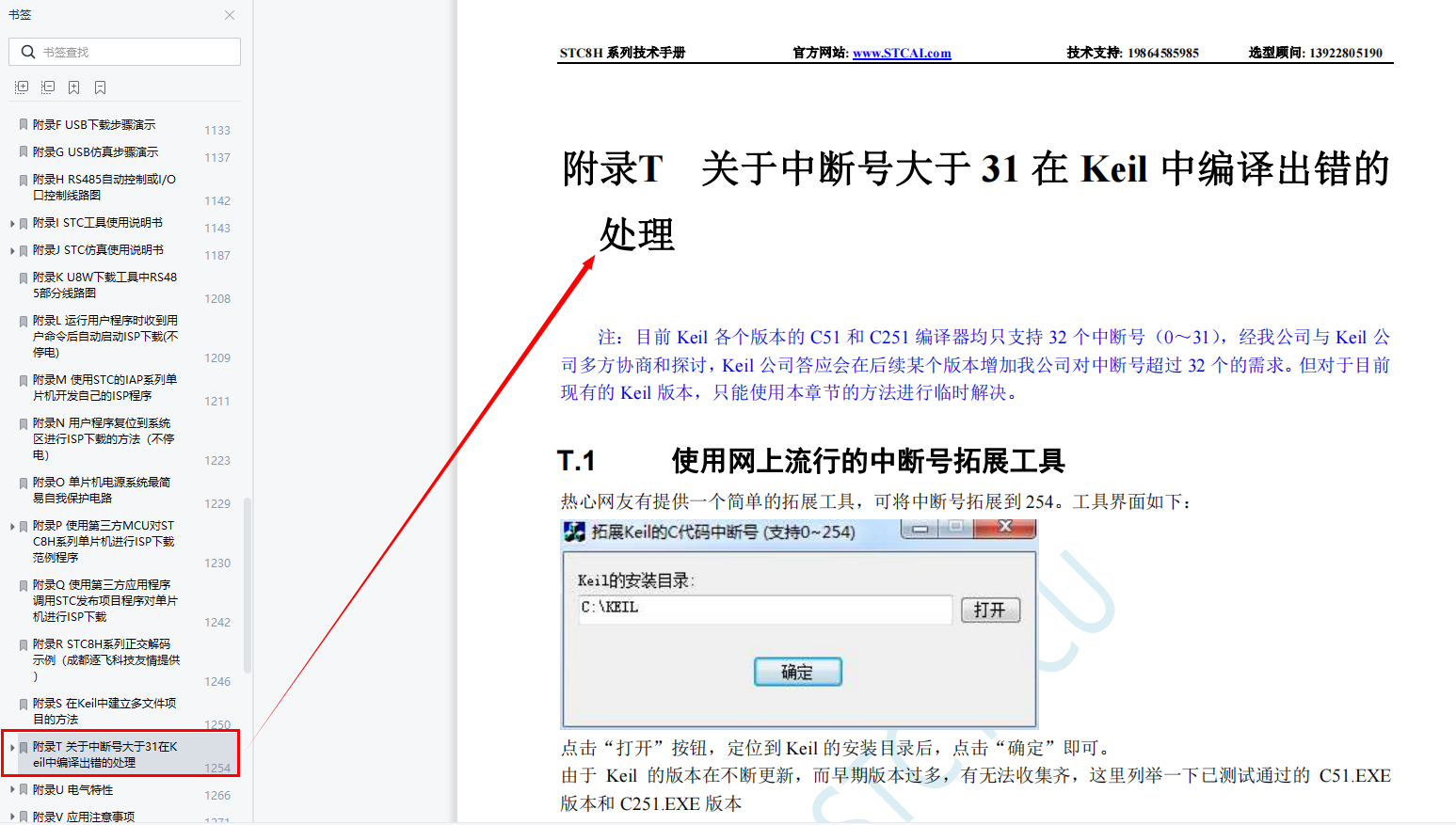
Task: Click the header text STC8H 系列技术手册
Action: click(x=622, y=53)
